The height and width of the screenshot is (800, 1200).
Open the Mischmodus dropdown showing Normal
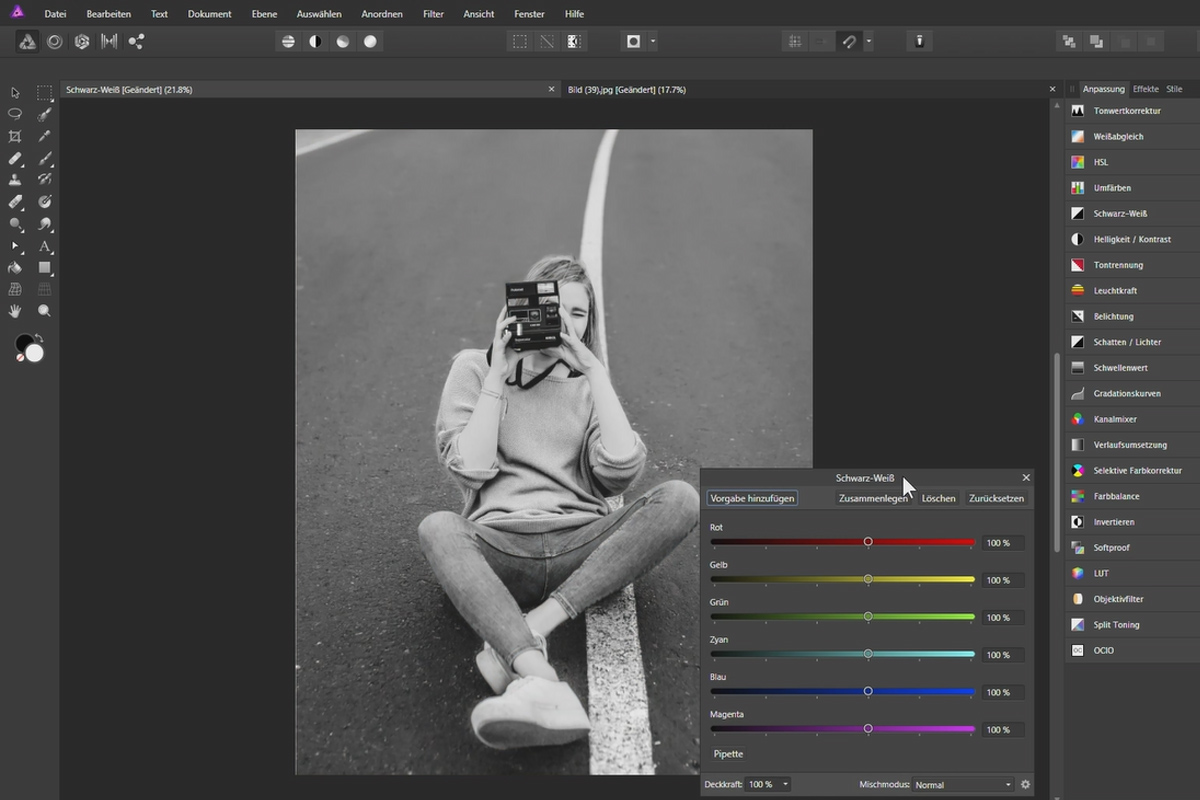coord(962,784)
